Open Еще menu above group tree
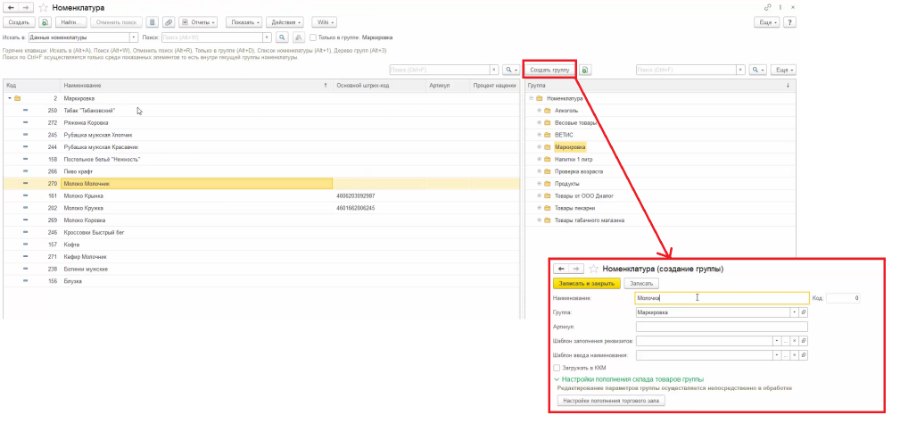900x432 pixels. 783,69
